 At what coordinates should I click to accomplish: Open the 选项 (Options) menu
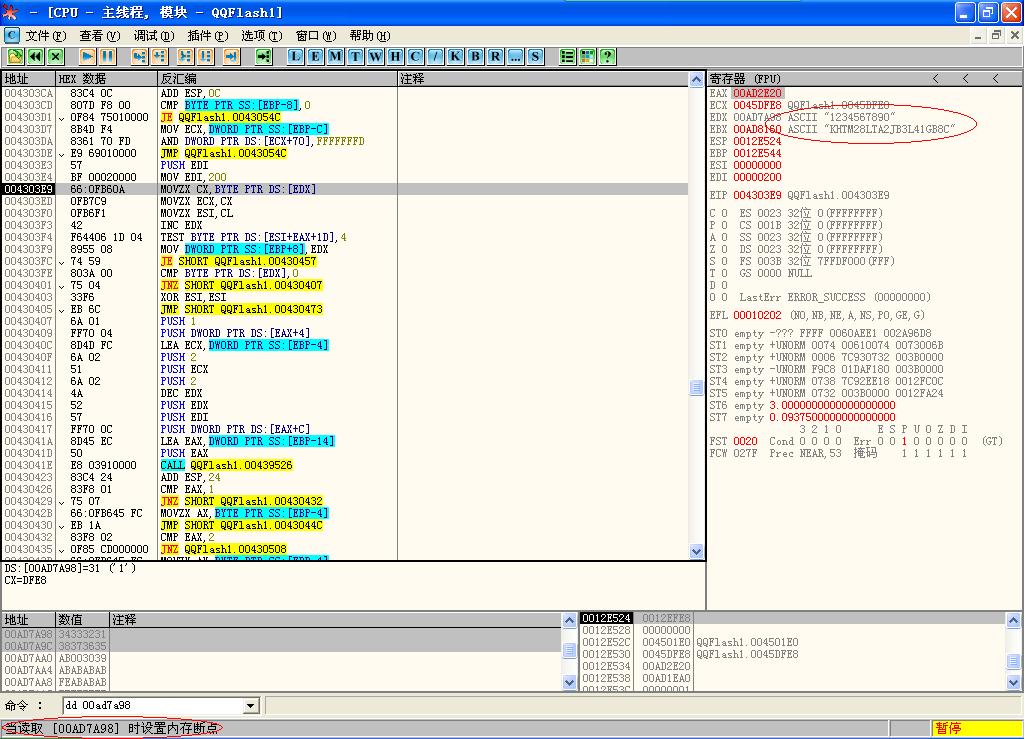(x=261, y=36)
